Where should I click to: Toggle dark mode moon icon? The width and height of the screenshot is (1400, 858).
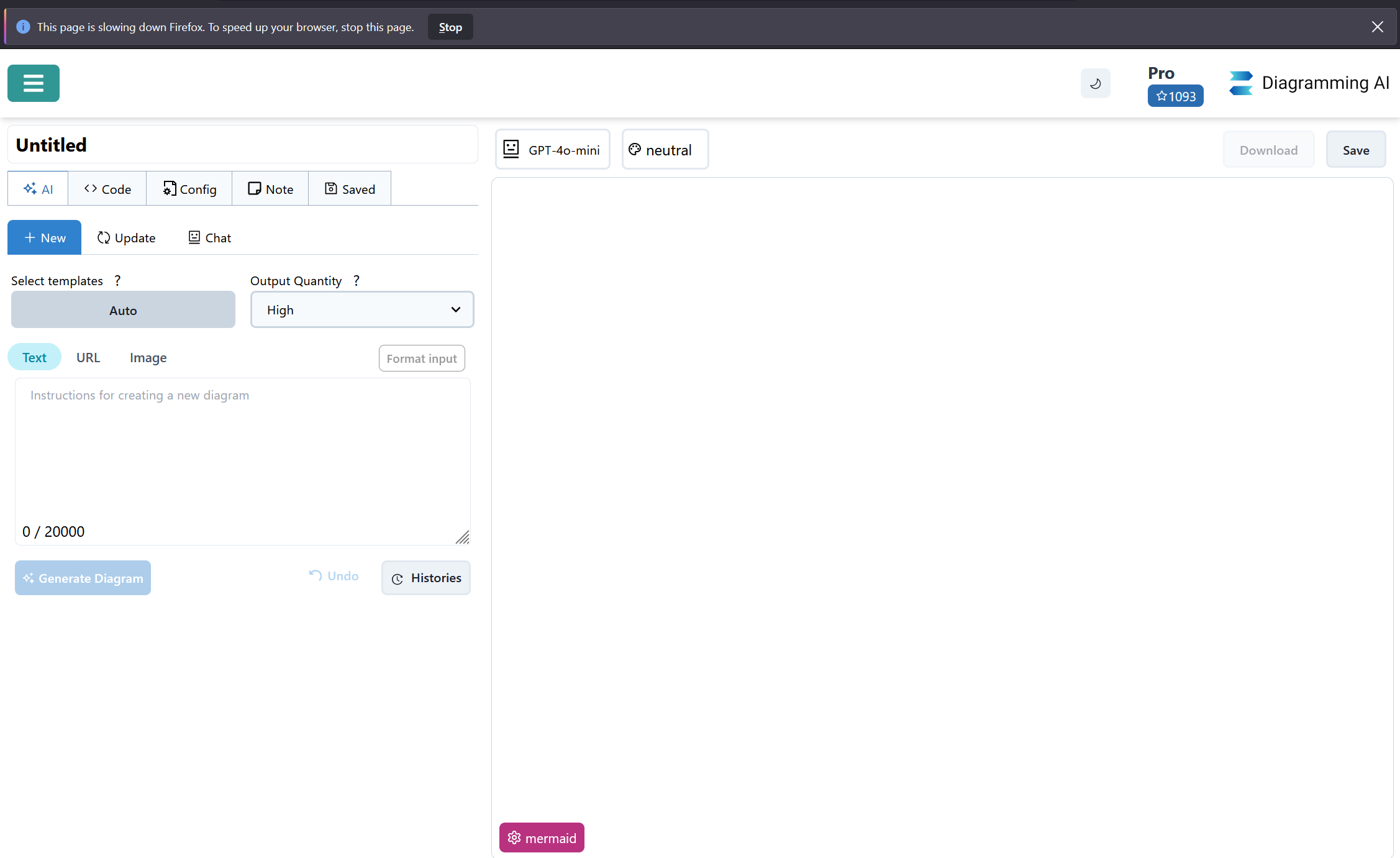pos(1095,83)
